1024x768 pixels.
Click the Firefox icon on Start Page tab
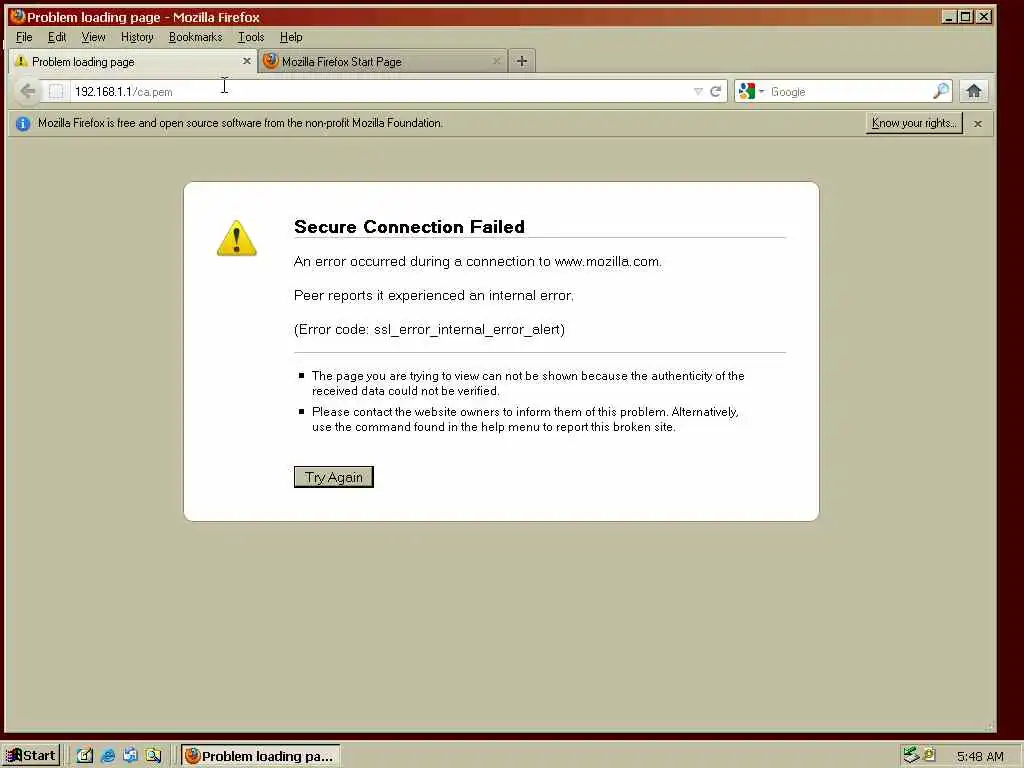[x=270, y=61]
